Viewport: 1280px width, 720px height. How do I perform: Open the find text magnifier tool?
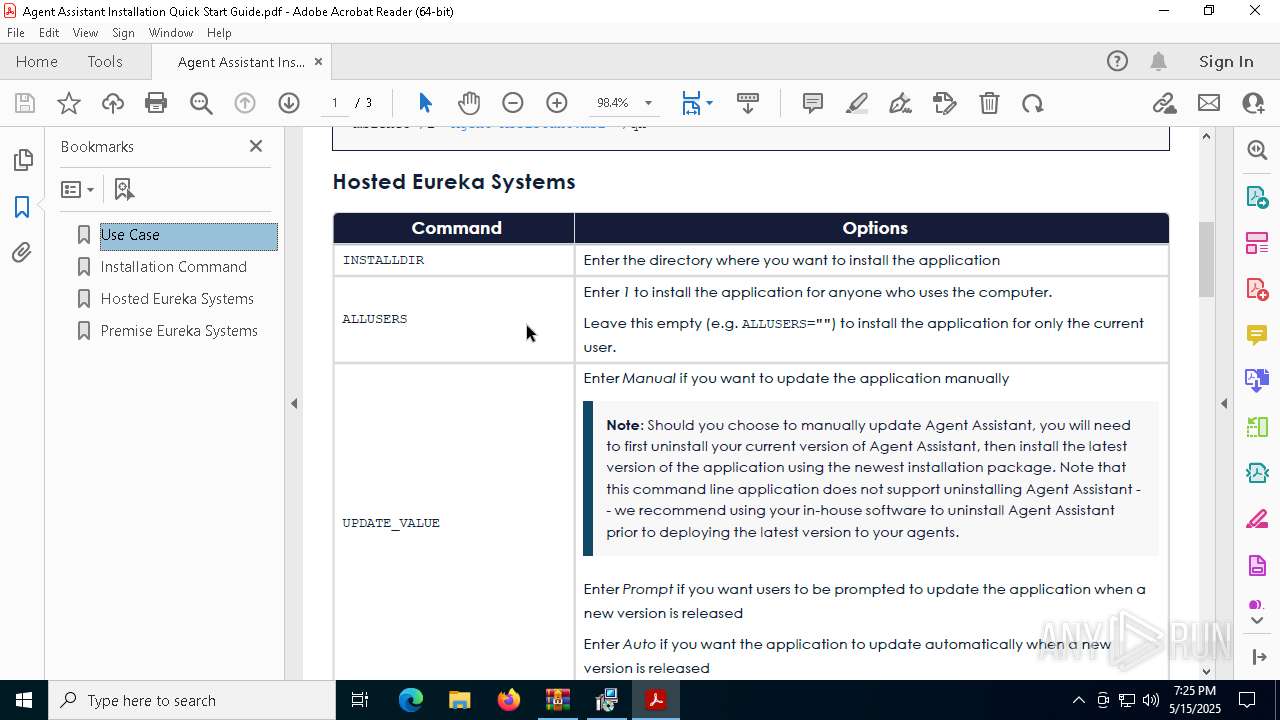(x=201, y=103)
